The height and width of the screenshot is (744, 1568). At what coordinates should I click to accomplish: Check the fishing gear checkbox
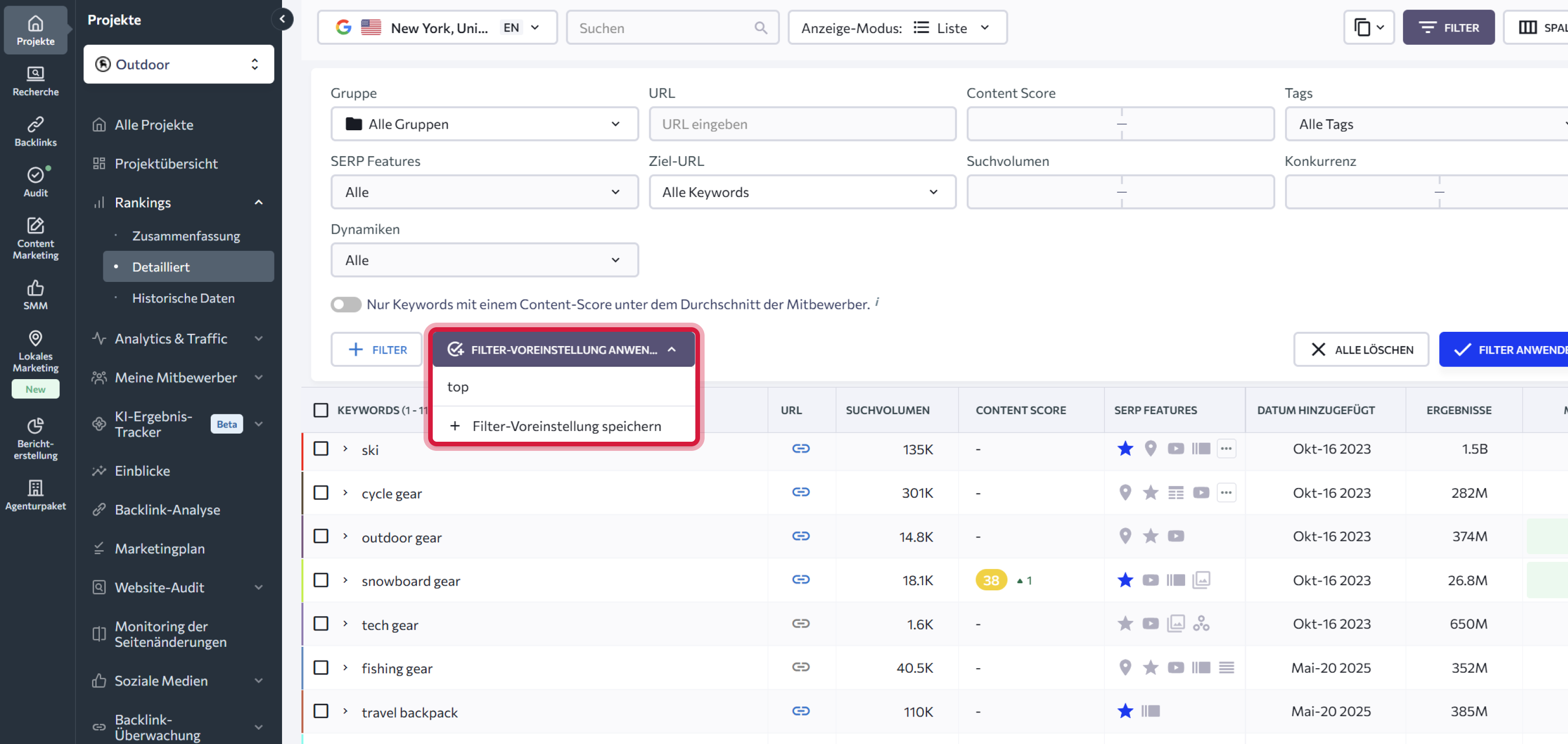click(x=321, y=667)
